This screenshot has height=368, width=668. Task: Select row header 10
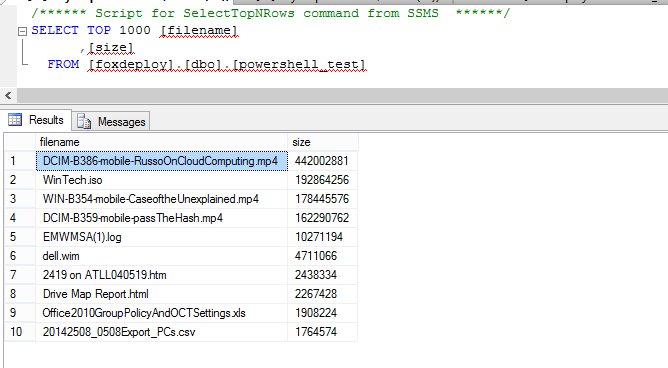point(20,332)
